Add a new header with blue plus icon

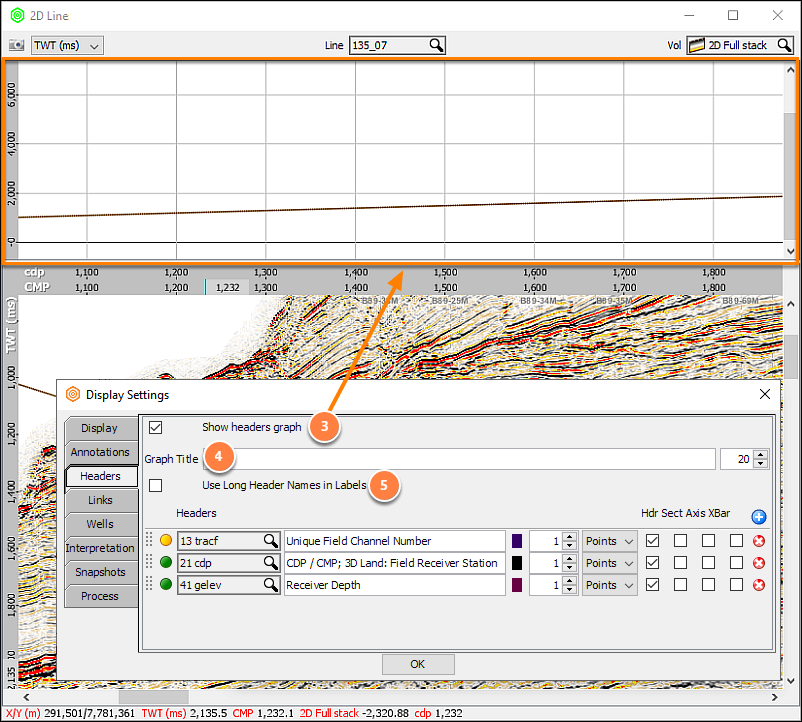click(x=759, y=517)
